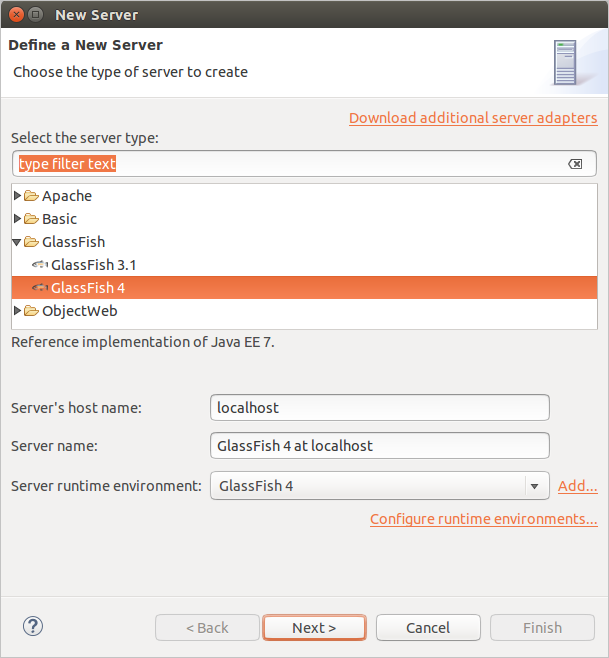Click the GlassFish 4 fish icon
This screenshot has width=609, height=658.
40,287
